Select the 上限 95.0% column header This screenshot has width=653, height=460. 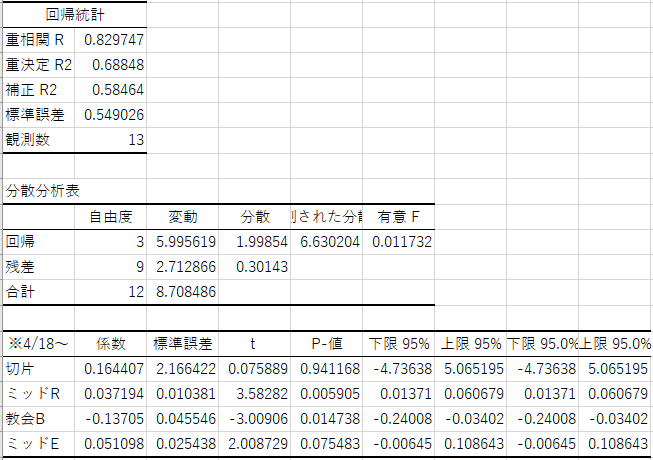615,344
